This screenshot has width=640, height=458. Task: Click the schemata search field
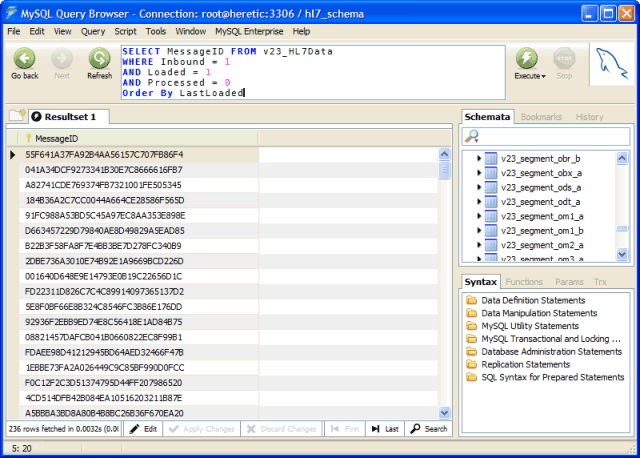point(546,136)
